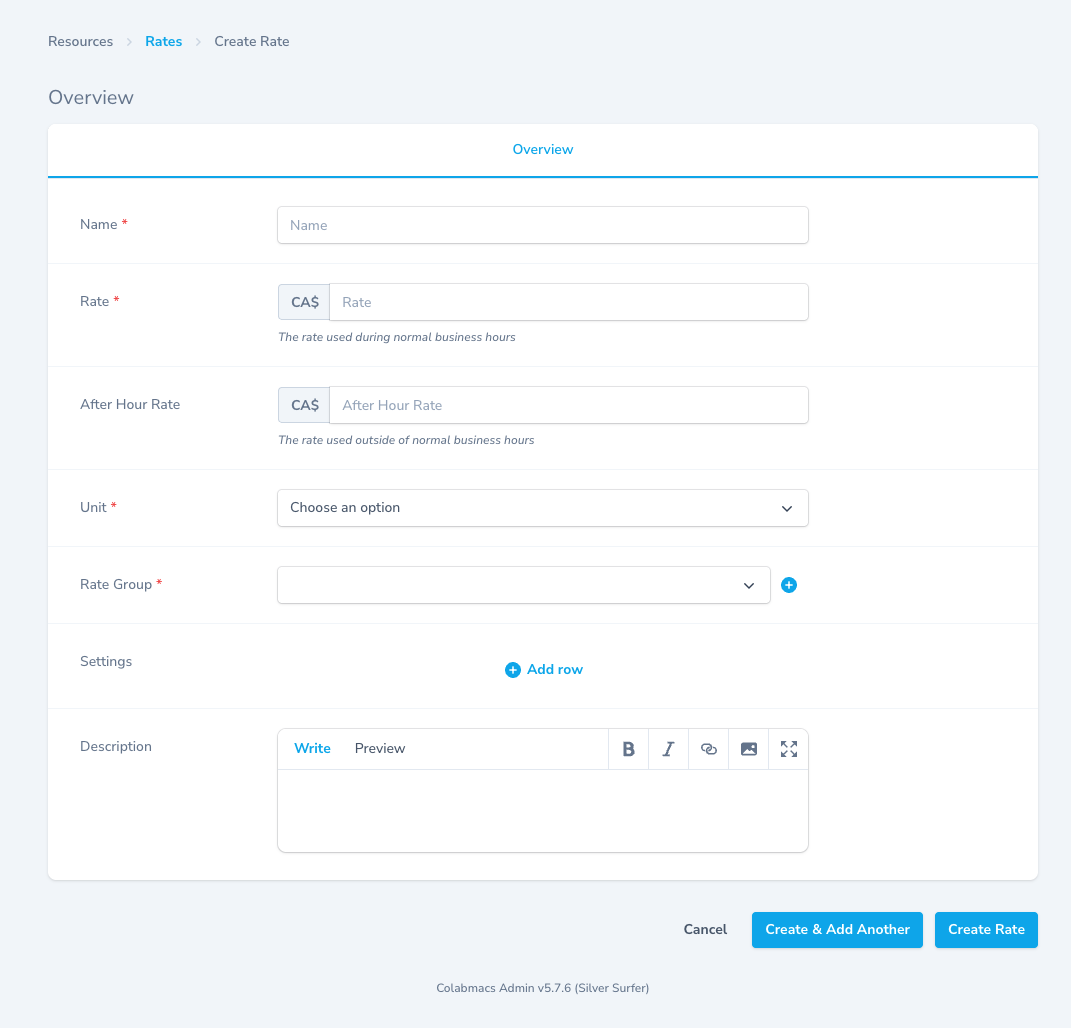Switch to the Preview tab of Description
1071x1028 pixels.
coord(380,748)
